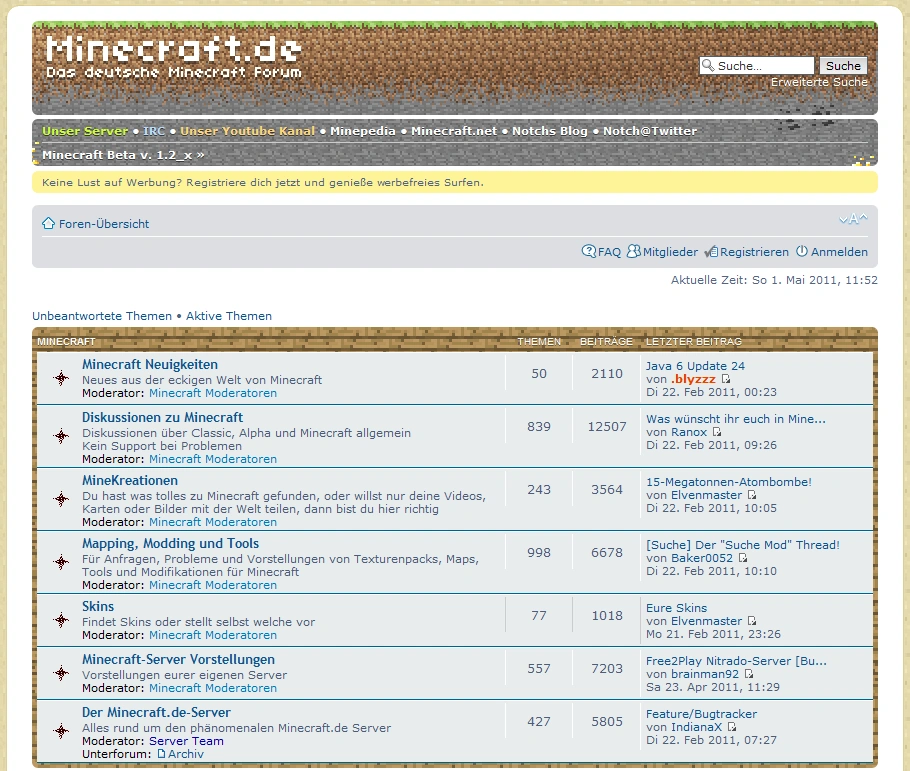Show Unbeantwortete Themen
Screen dimensions: 910x771
pos(102,316)
